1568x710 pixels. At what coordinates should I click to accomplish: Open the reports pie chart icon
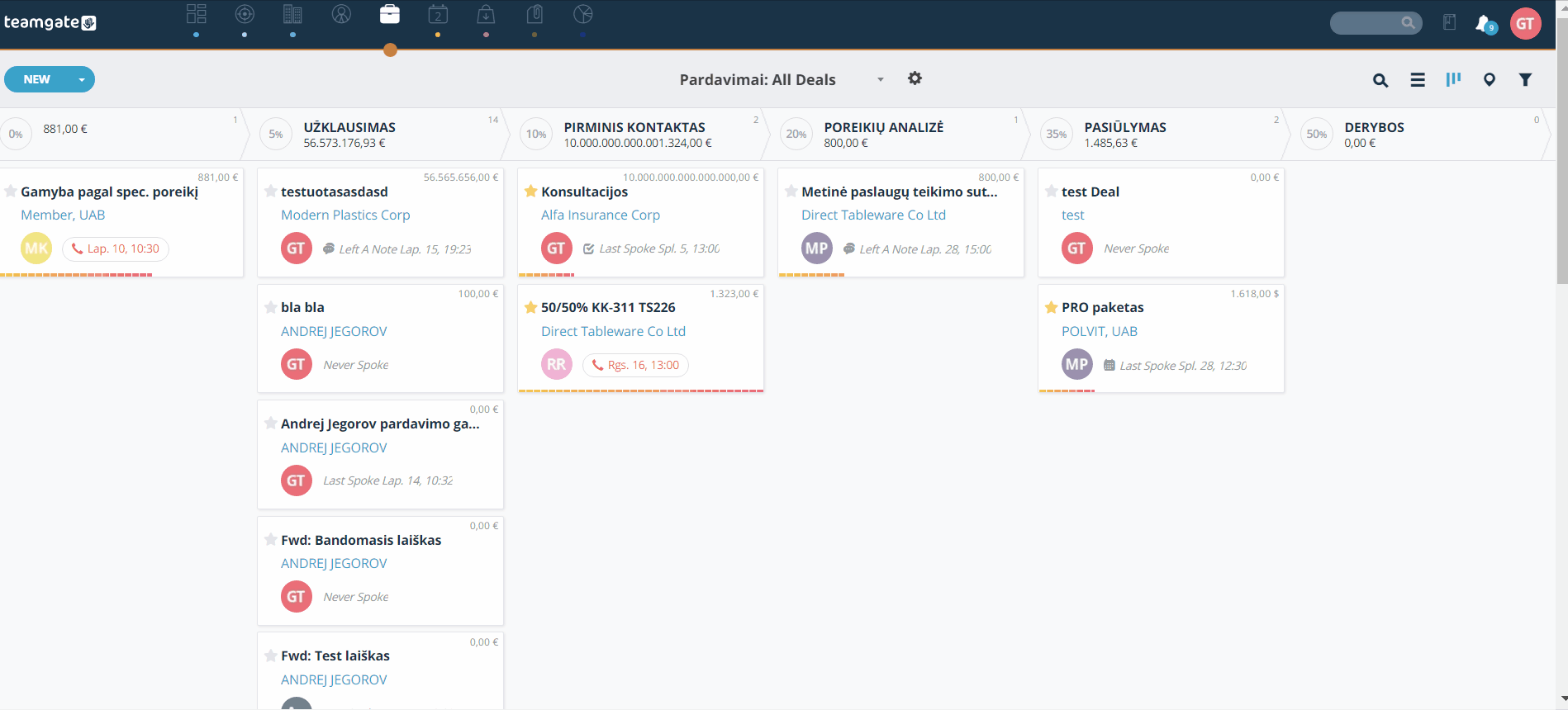tap(583, 14)
